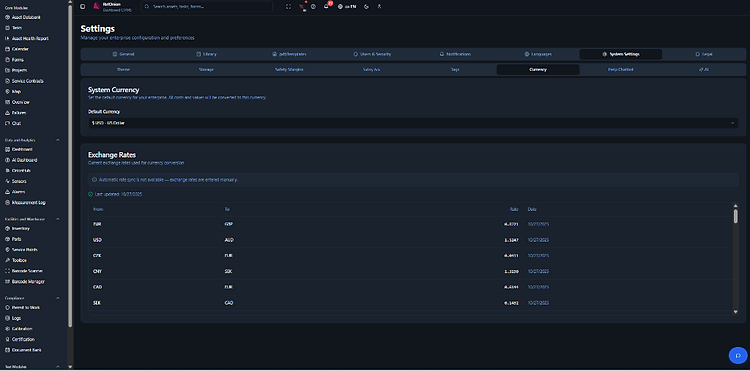Collapse Data and Analytics section
The image size is (750, 371).
[58, 140]
